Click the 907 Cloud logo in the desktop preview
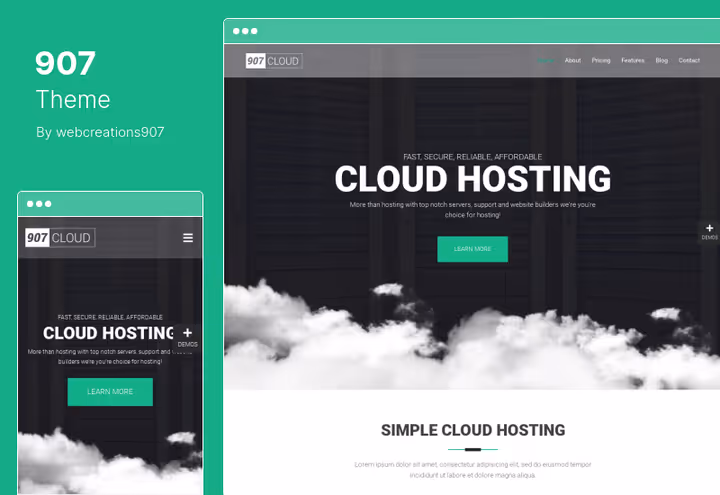Image resolution: width=720 pixels, height=495 pixels. pyautogui.click(x=274, y=61)
